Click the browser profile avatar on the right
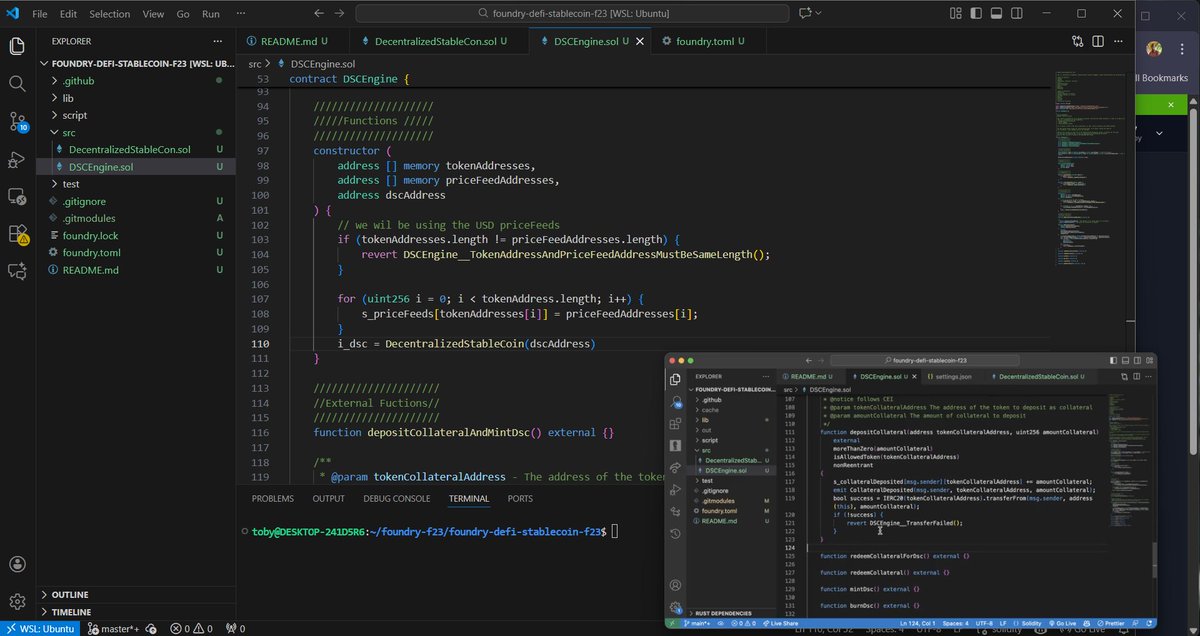The height and width of the screenshot is (636, 1200). (x=1154, y=49)
